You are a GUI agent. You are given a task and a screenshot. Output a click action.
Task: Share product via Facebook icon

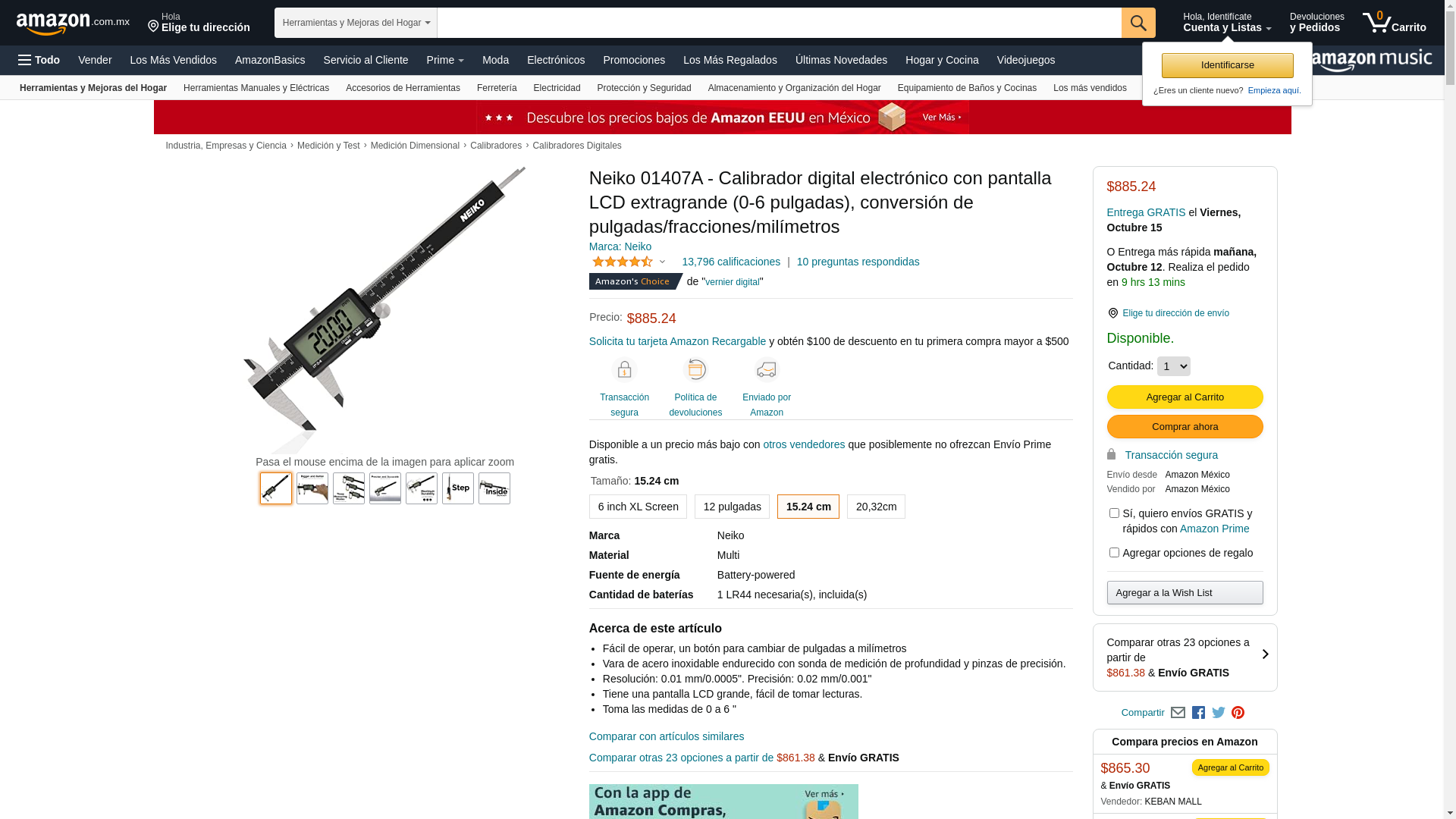coord(1198,713)
